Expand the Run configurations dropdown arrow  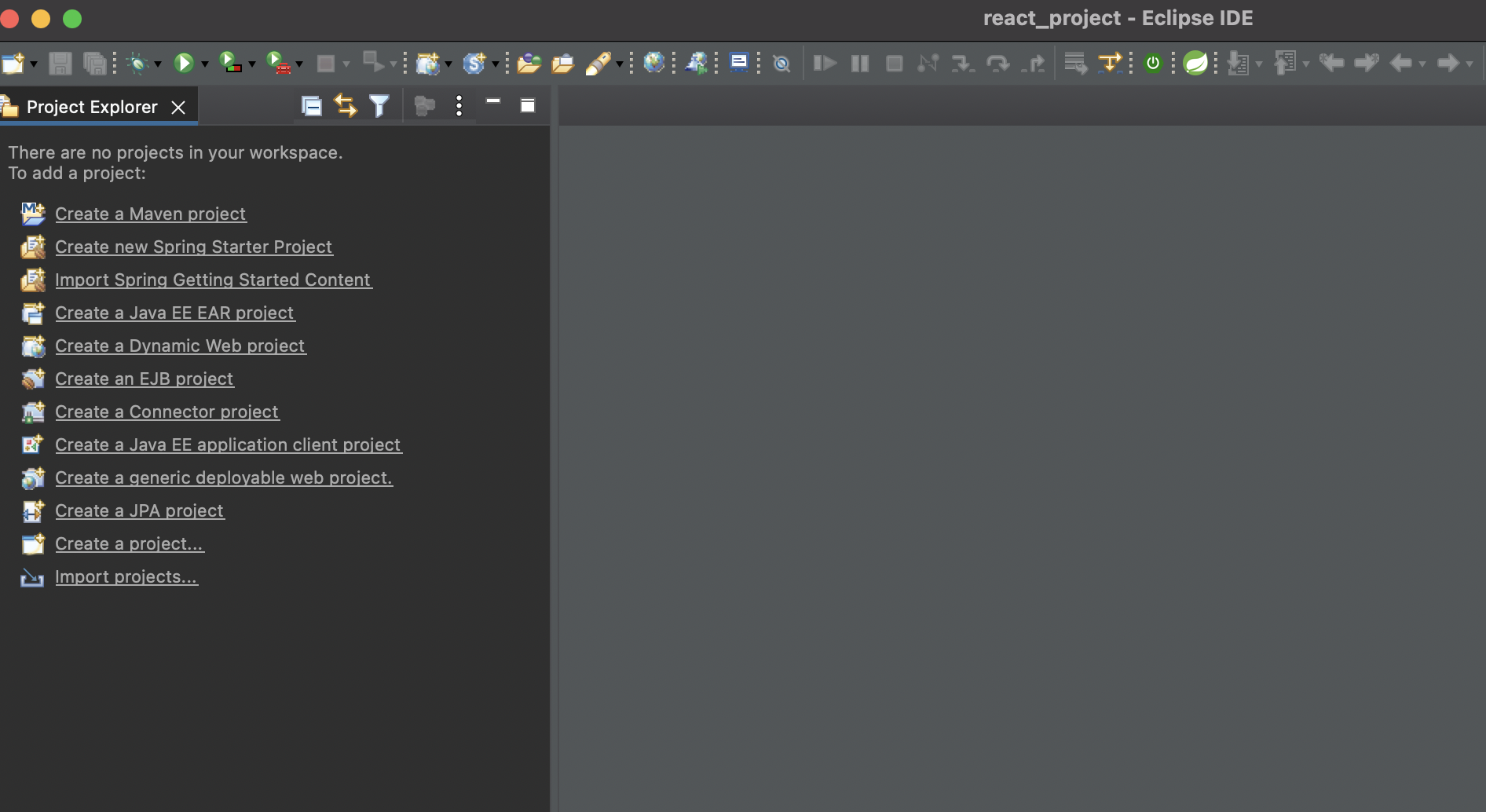[205, 64]
